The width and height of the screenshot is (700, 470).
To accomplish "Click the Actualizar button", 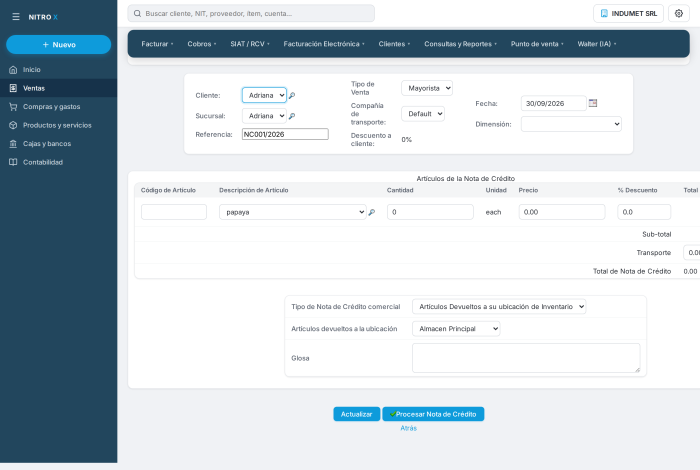I will (357, 414).
